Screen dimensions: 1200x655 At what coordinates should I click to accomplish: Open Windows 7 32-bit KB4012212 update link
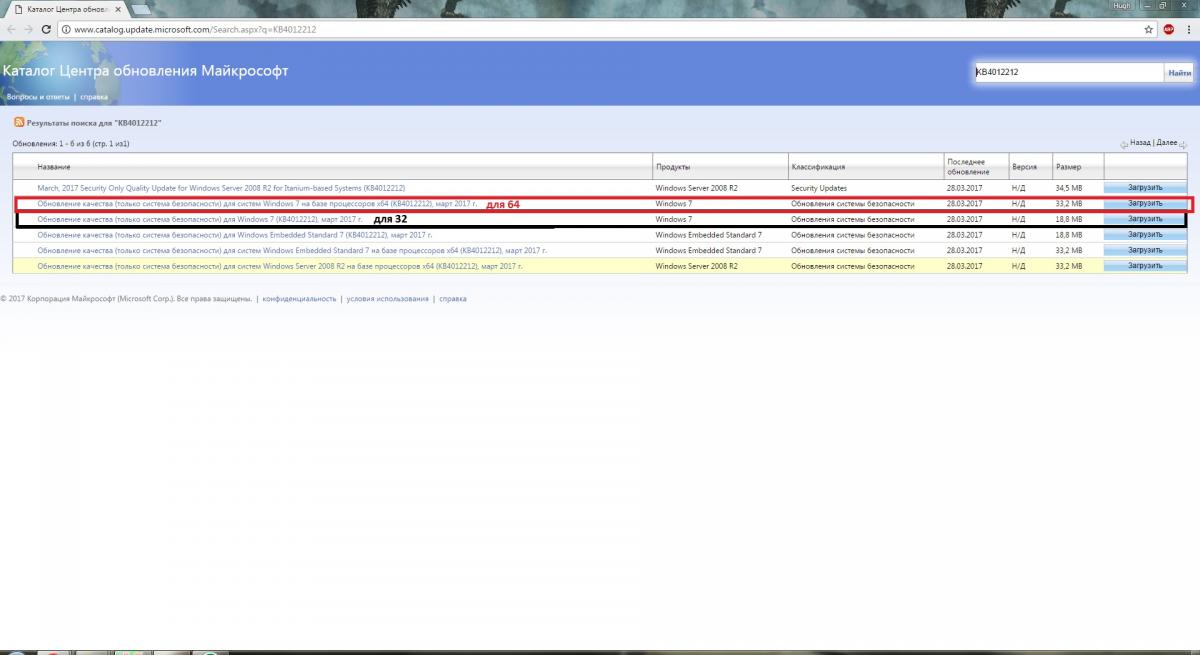(199, 219)
